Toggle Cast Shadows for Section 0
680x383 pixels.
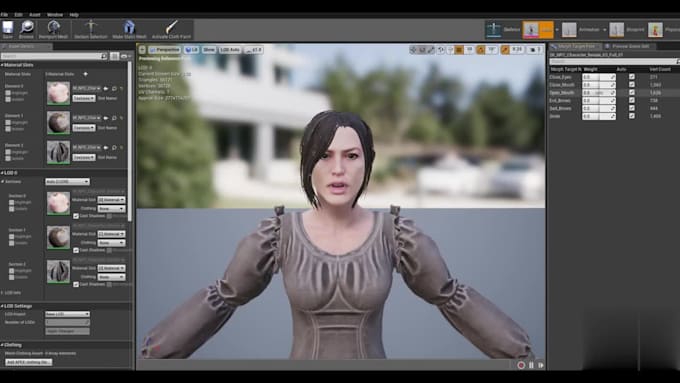76,216
